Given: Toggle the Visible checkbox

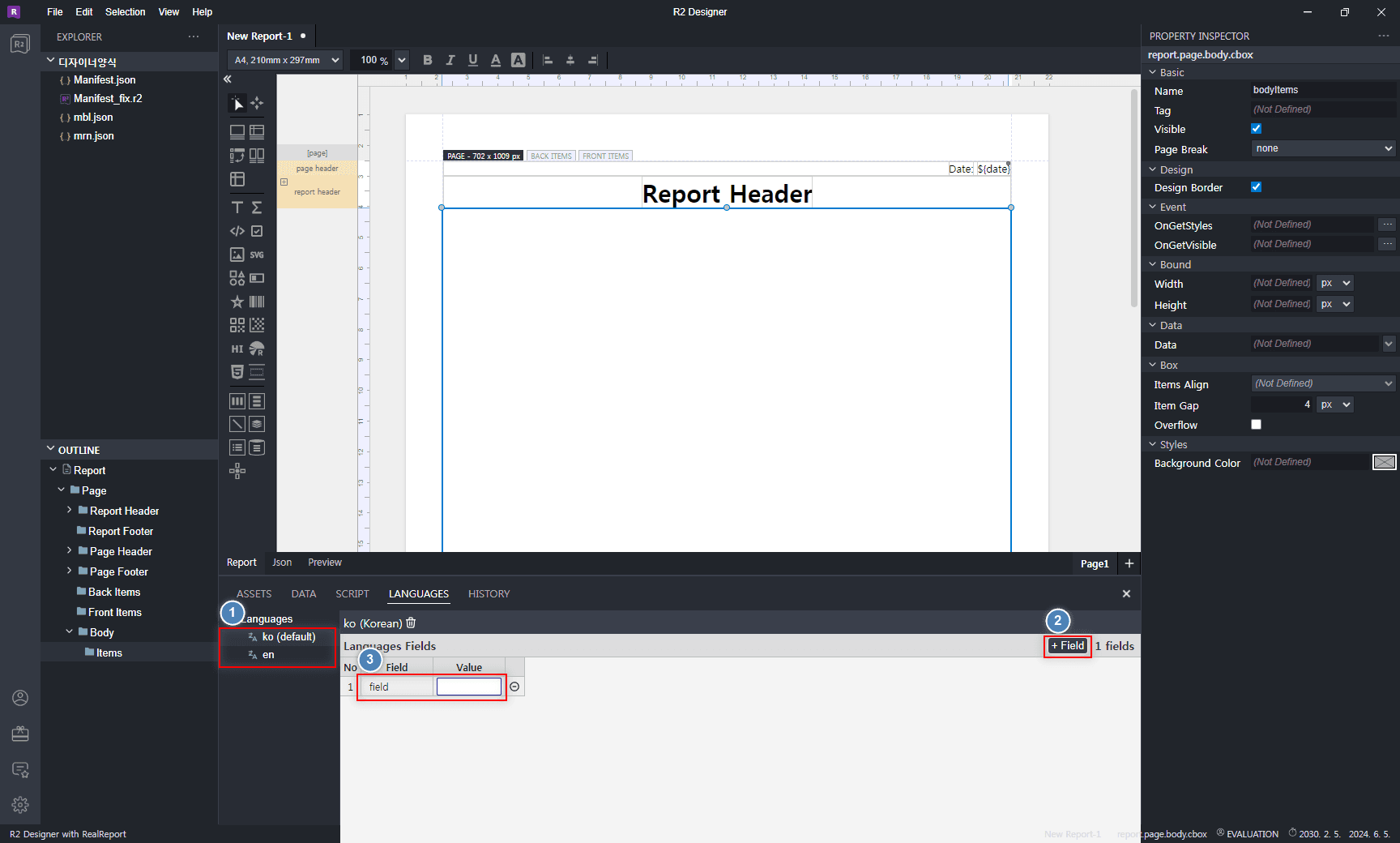Looking at the screenshot, I should (1256, 129).
